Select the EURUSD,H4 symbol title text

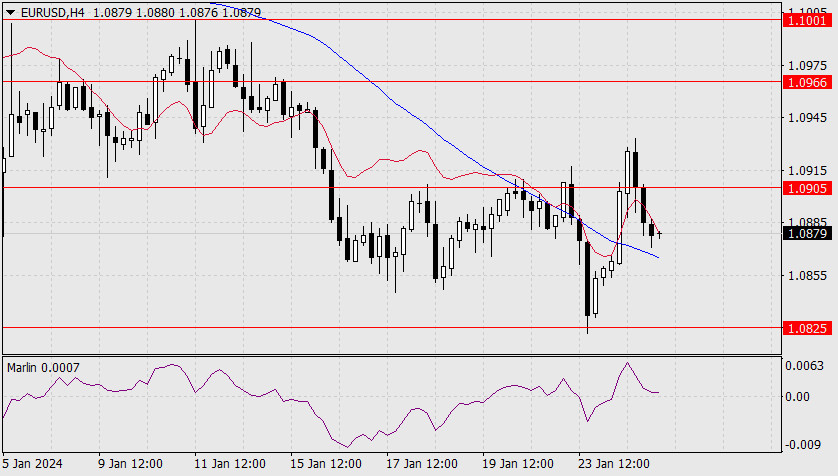point(52,12)
